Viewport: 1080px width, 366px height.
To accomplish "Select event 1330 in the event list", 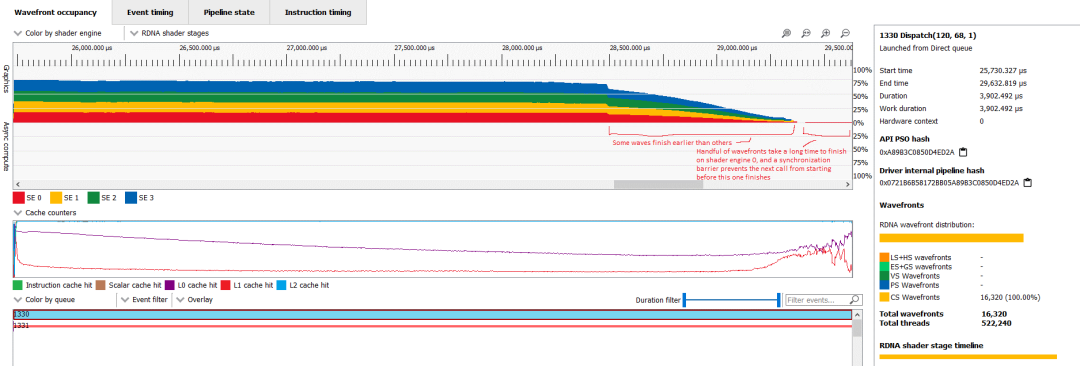I will tap(433, 315).
